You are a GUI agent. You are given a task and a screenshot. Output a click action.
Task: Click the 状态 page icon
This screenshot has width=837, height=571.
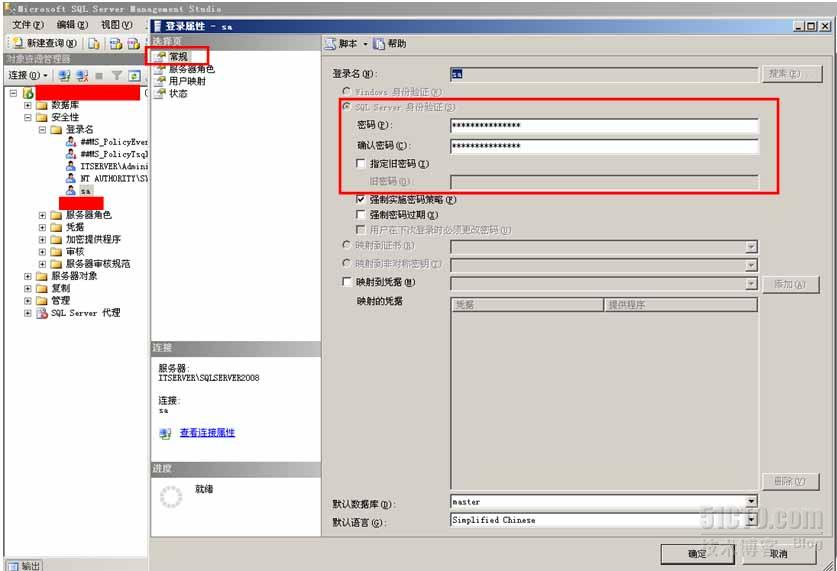160,93
